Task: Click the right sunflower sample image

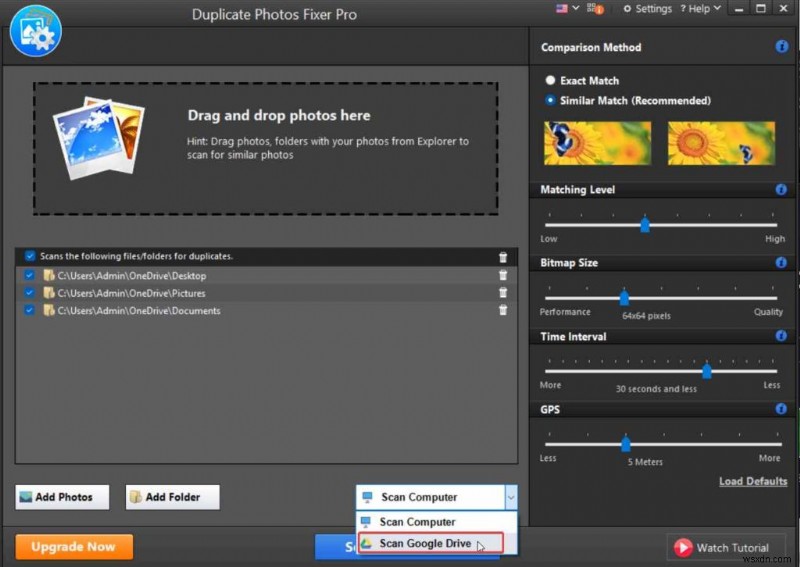Action: (x=721, y=143)
